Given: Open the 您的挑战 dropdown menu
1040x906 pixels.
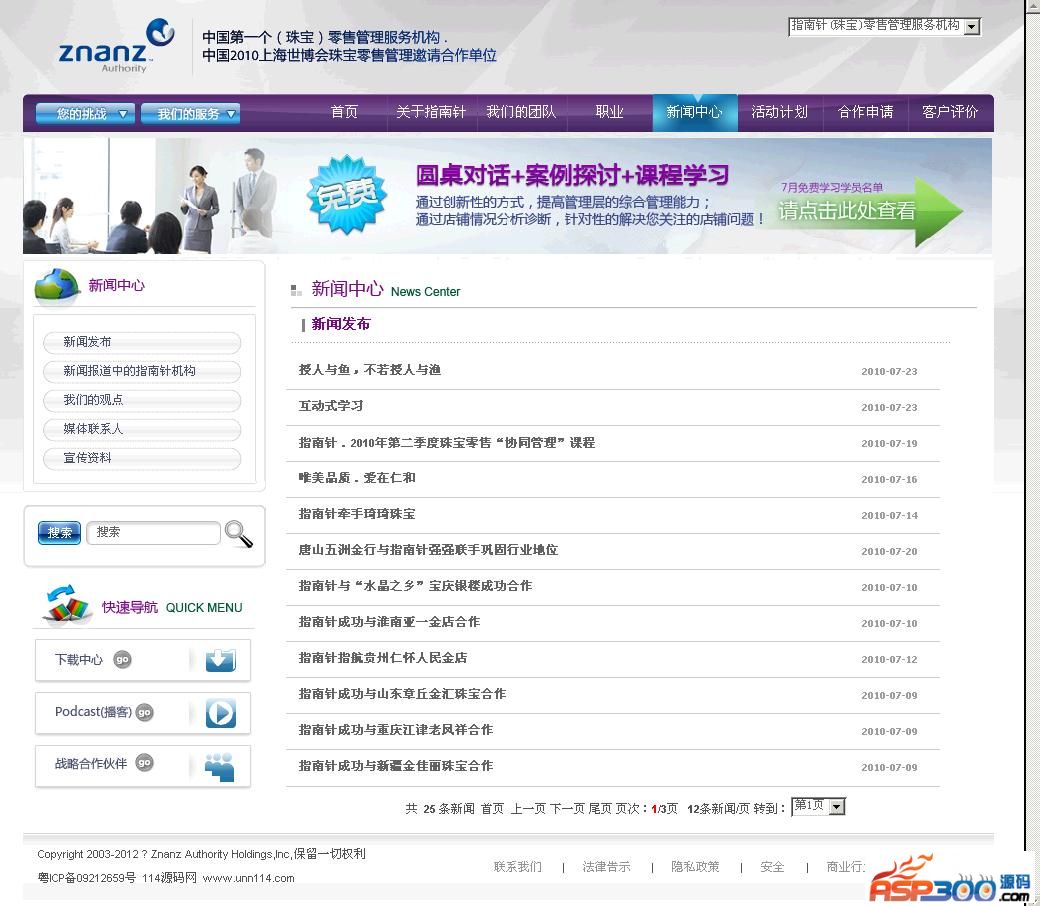Looking at the screenshot, I should (85, 113).
